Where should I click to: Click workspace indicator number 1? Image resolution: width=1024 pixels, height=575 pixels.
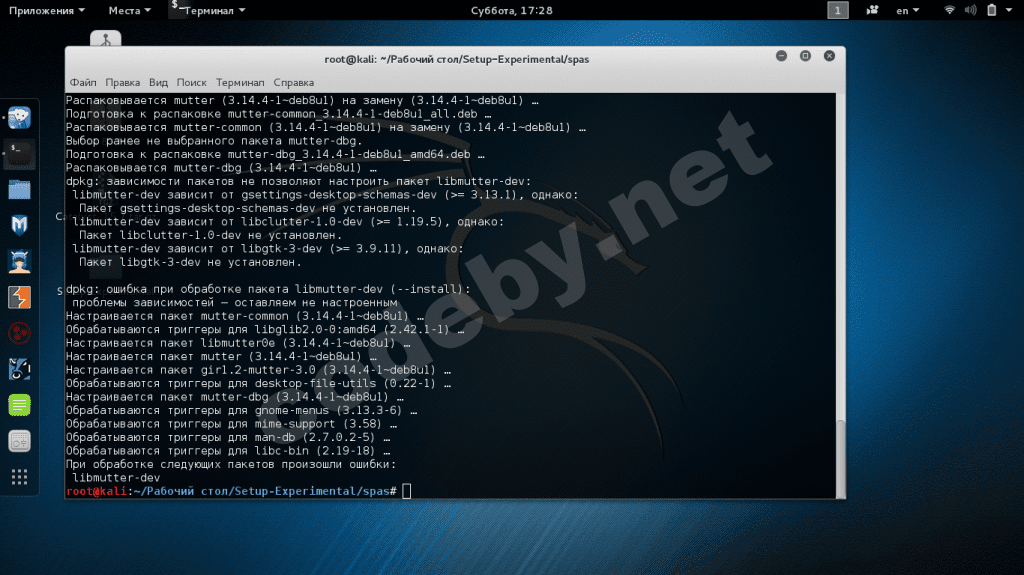click(x=838, y=10)
